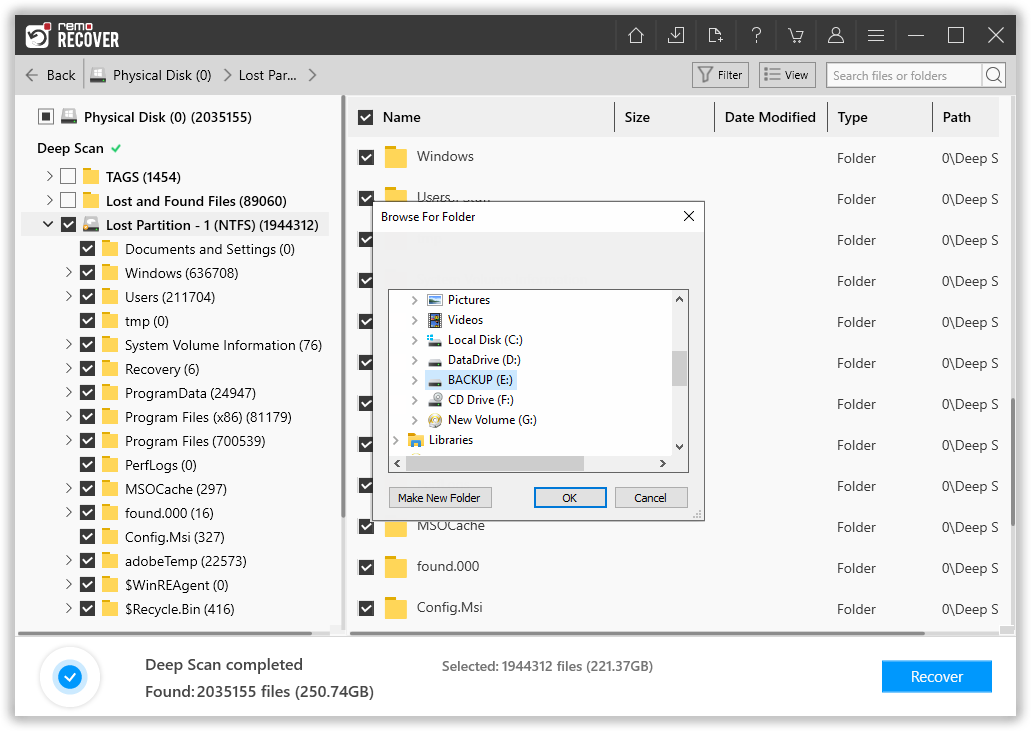Click the Recover button
The width and height of the screenshot is (1031, 731).
[936, 676]
